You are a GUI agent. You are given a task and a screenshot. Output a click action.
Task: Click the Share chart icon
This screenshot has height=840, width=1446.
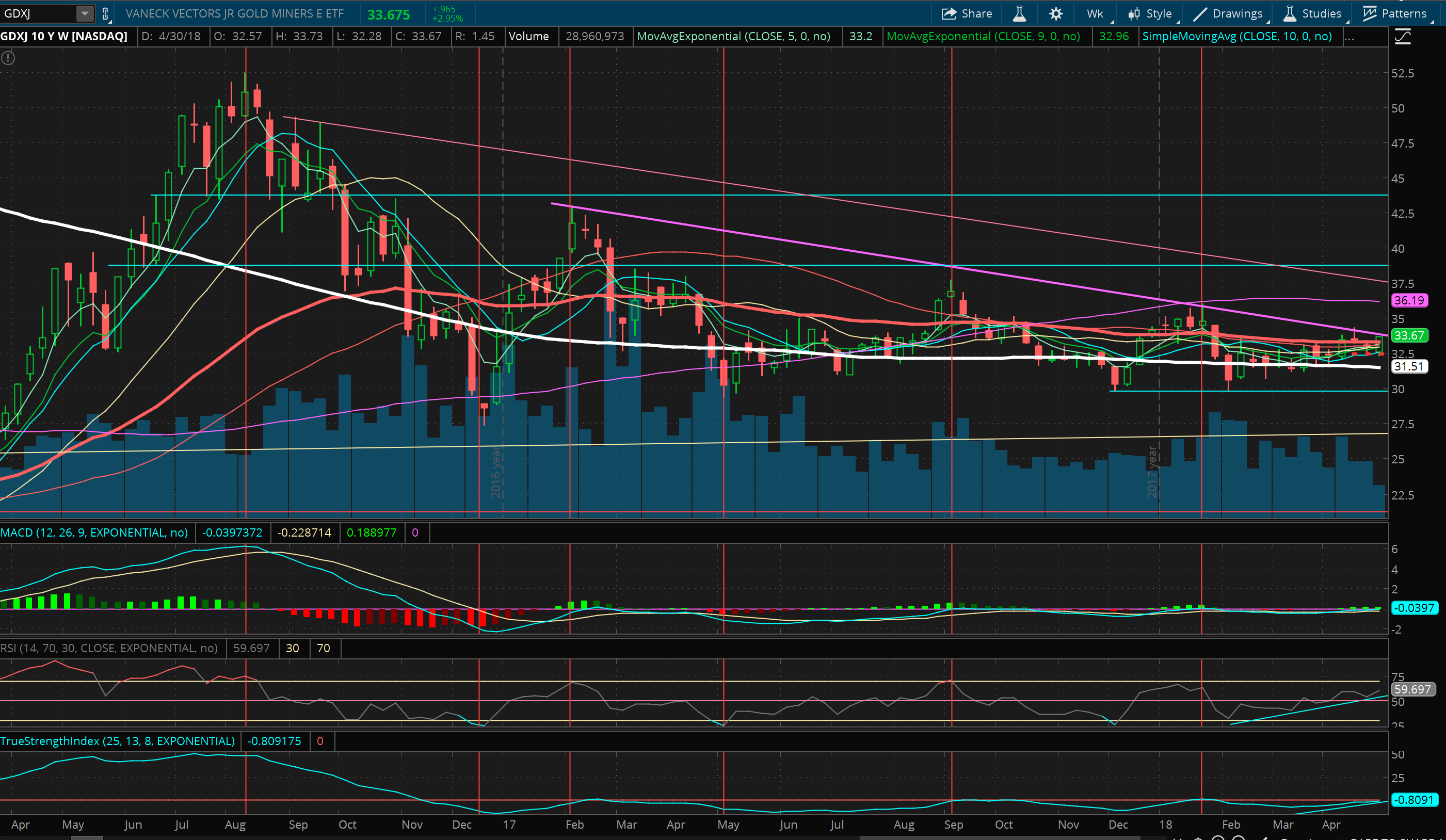coord(949,13)
